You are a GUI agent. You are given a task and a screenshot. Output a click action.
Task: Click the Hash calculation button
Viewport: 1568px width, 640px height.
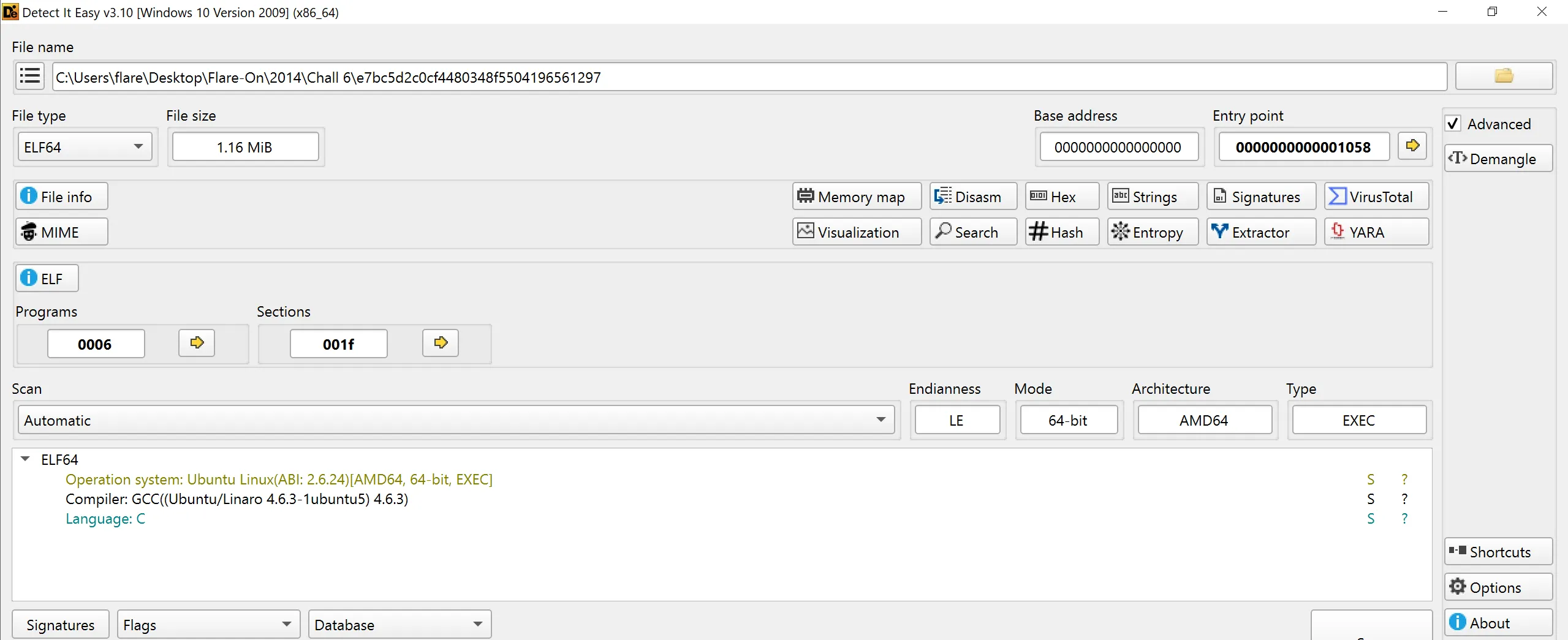(x=1061, y=232)
